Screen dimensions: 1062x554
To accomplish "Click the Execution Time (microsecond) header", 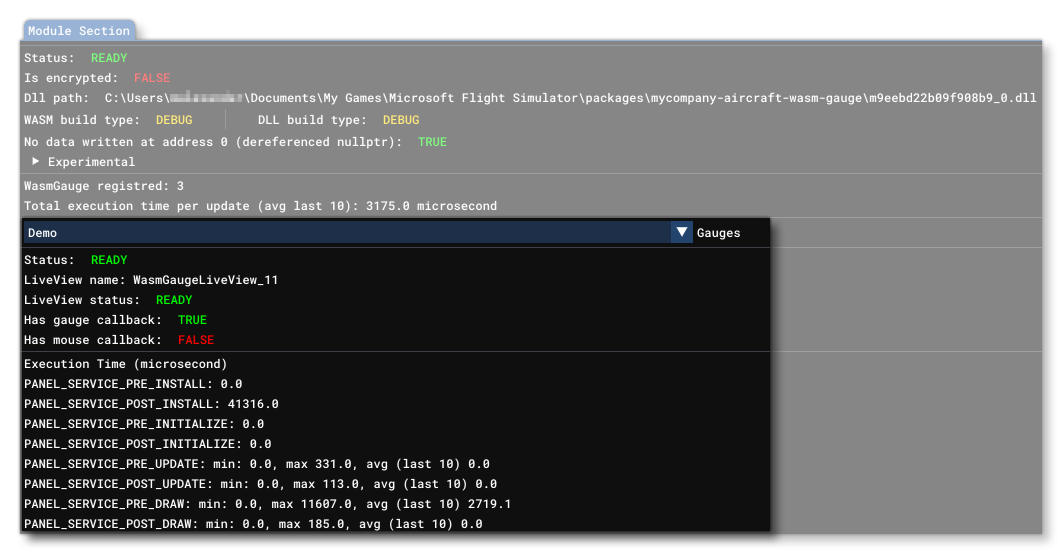I will click(125, 364).
